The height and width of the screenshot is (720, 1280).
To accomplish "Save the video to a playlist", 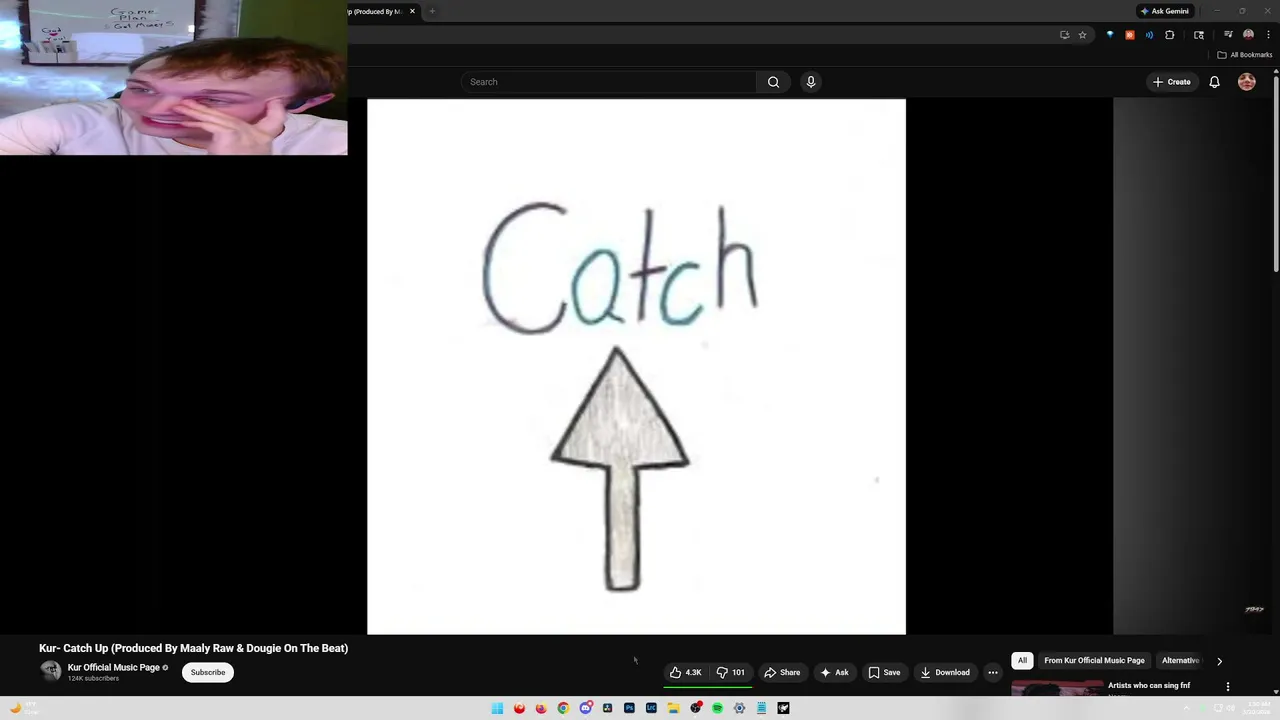I will 884,672.
